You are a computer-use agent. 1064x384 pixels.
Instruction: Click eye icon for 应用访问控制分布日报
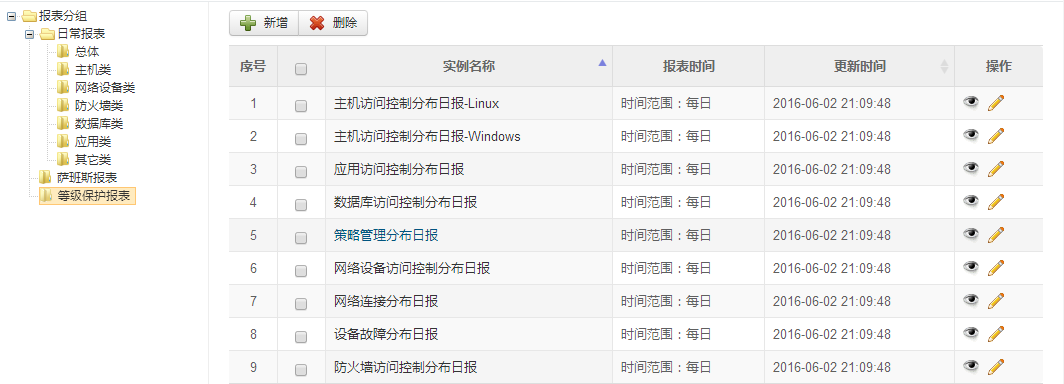click(x=971, y=168)
